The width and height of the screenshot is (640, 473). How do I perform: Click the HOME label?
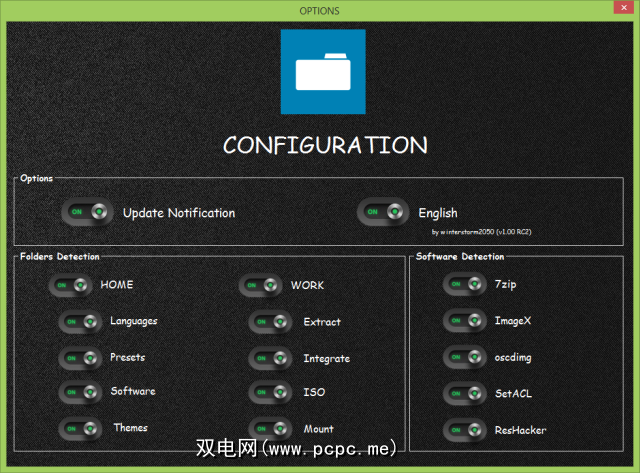tap(117, 284)
